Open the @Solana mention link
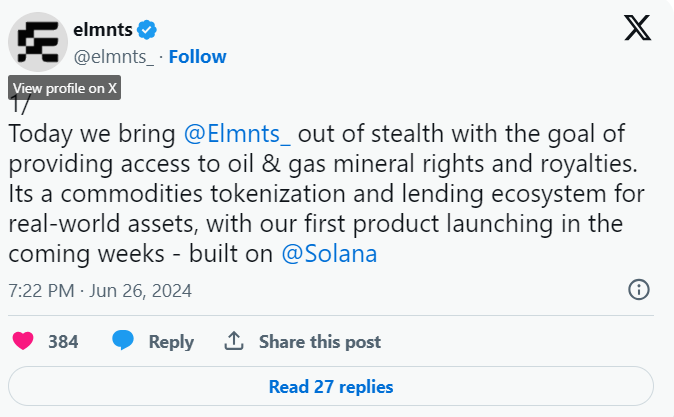Image resolution: width=674 pixels, height=417 pixels. (329, 254)
